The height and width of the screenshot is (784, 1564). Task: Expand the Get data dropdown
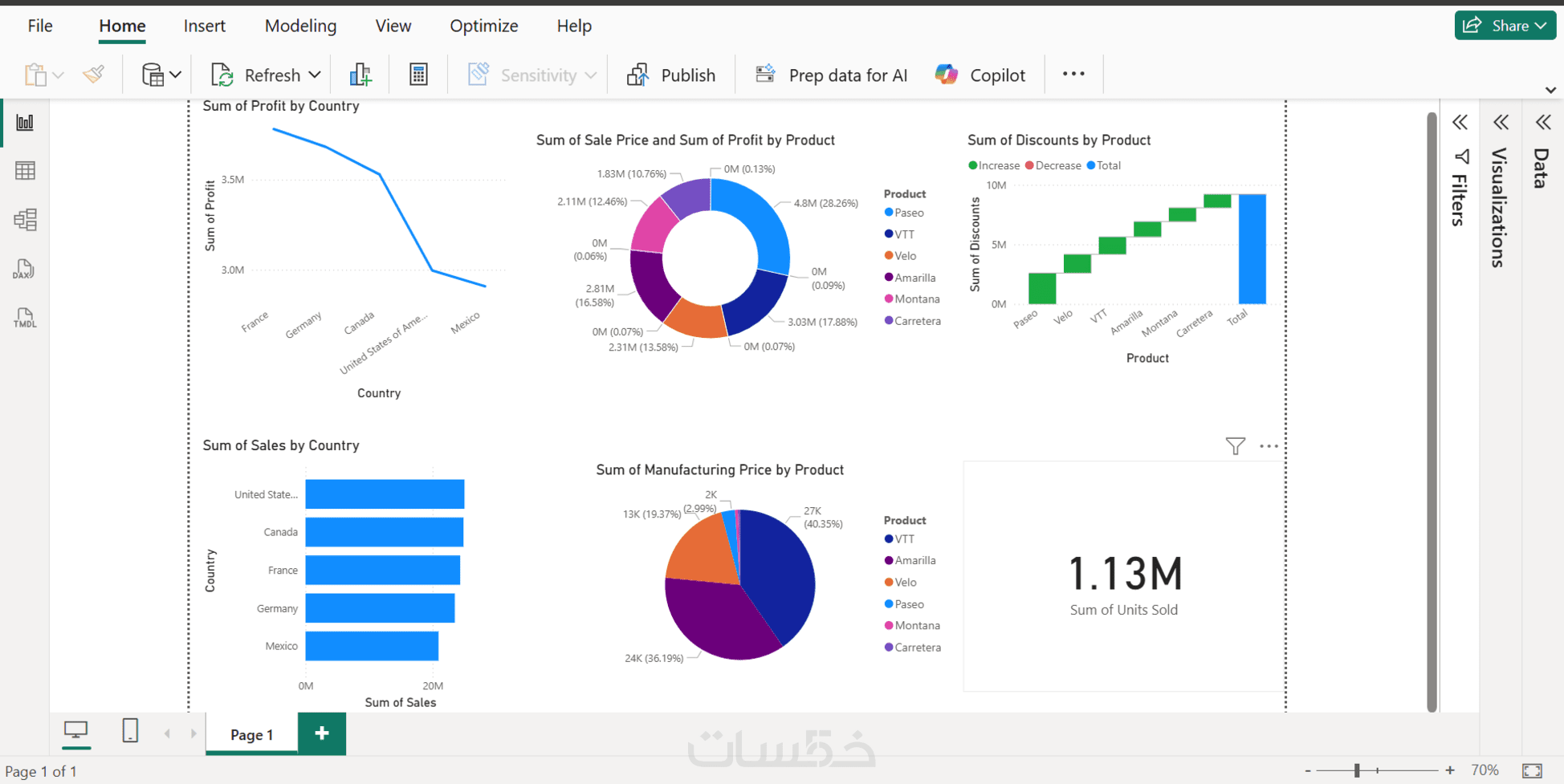pos(176,75)
